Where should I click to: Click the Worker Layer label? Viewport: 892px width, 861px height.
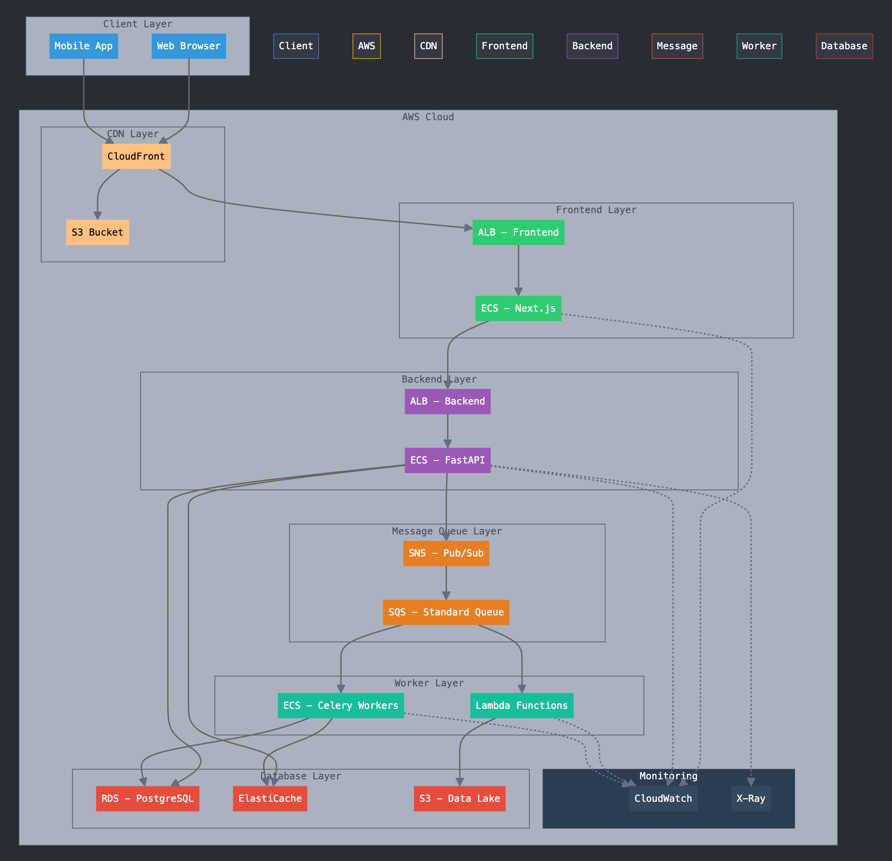tap(429, 683)
